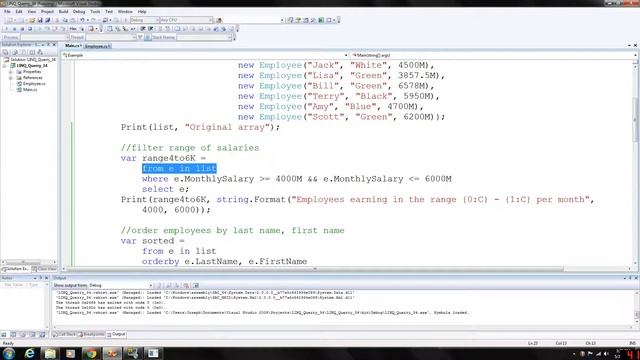This screenshot has width=640, height=360.
Task: Click the Toggle Word Wrap icon in Output
Action: tap(196, 285)
